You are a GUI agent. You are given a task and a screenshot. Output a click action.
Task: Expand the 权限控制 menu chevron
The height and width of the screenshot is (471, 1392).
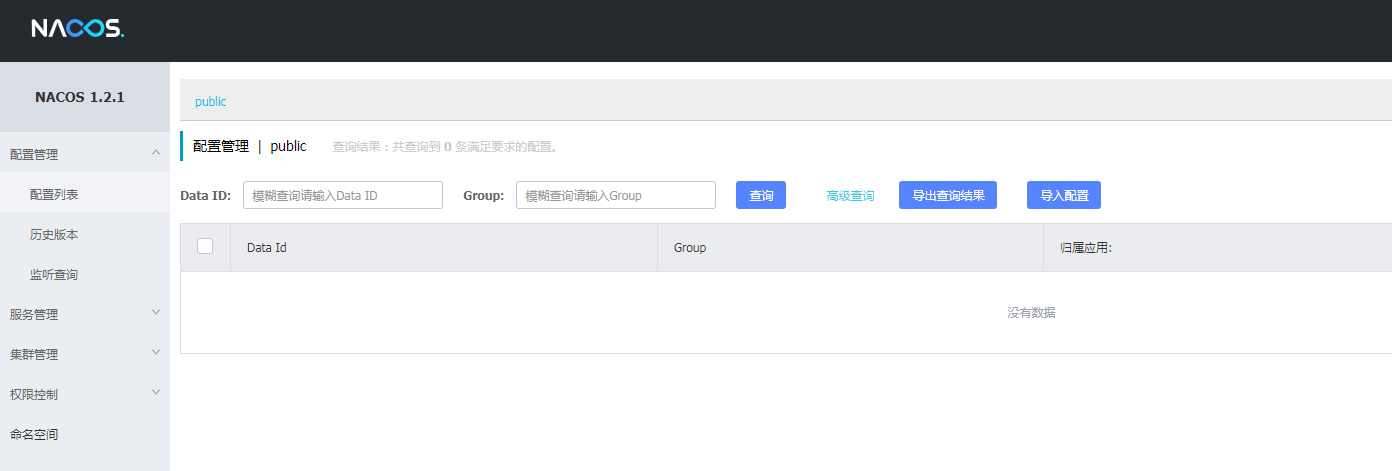point(155,392)
